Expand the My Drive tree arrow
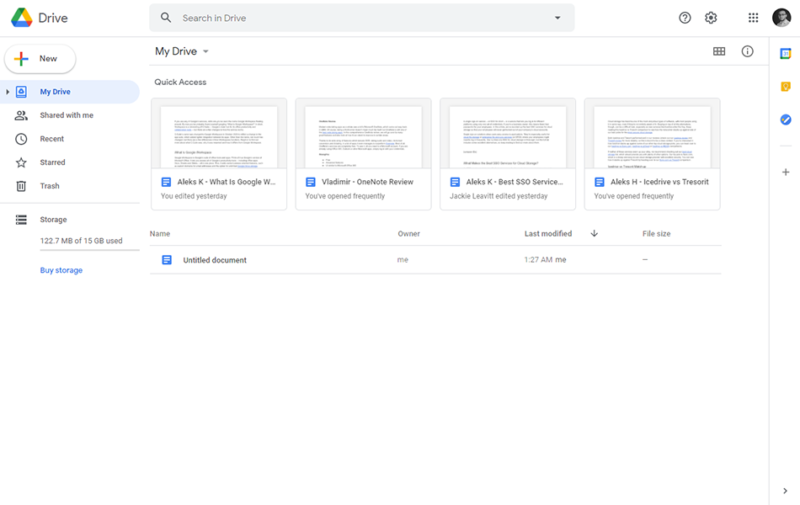 [x=7, y=92]
